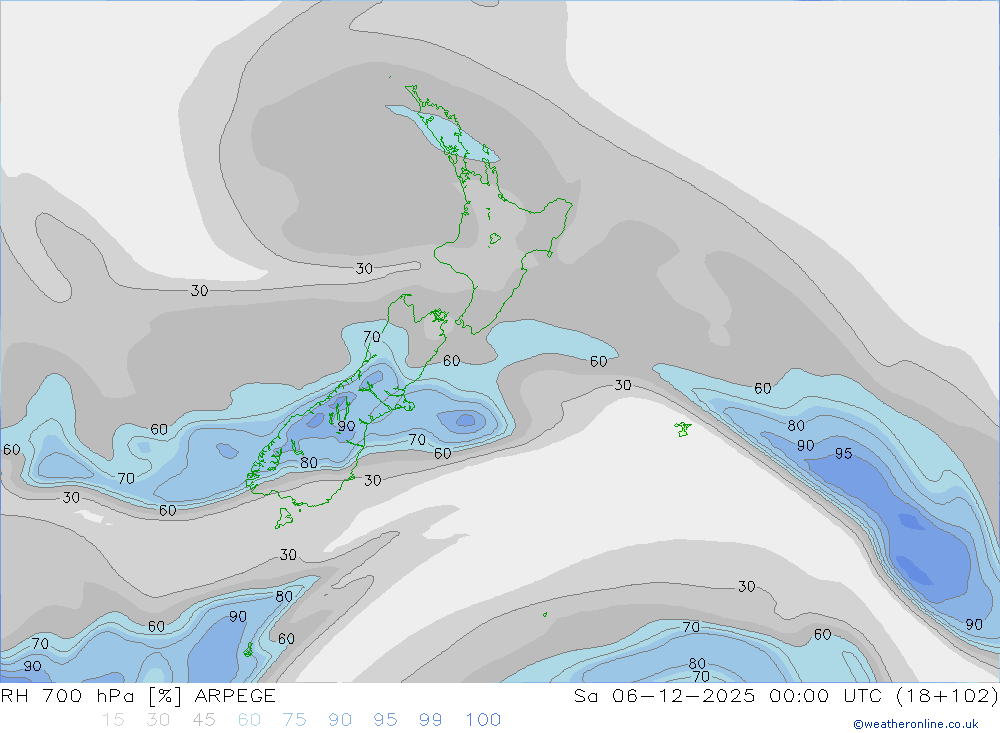Click legend value 60
The height and width of the screenshot is (733, 1000).
click(x=249, y=720)
